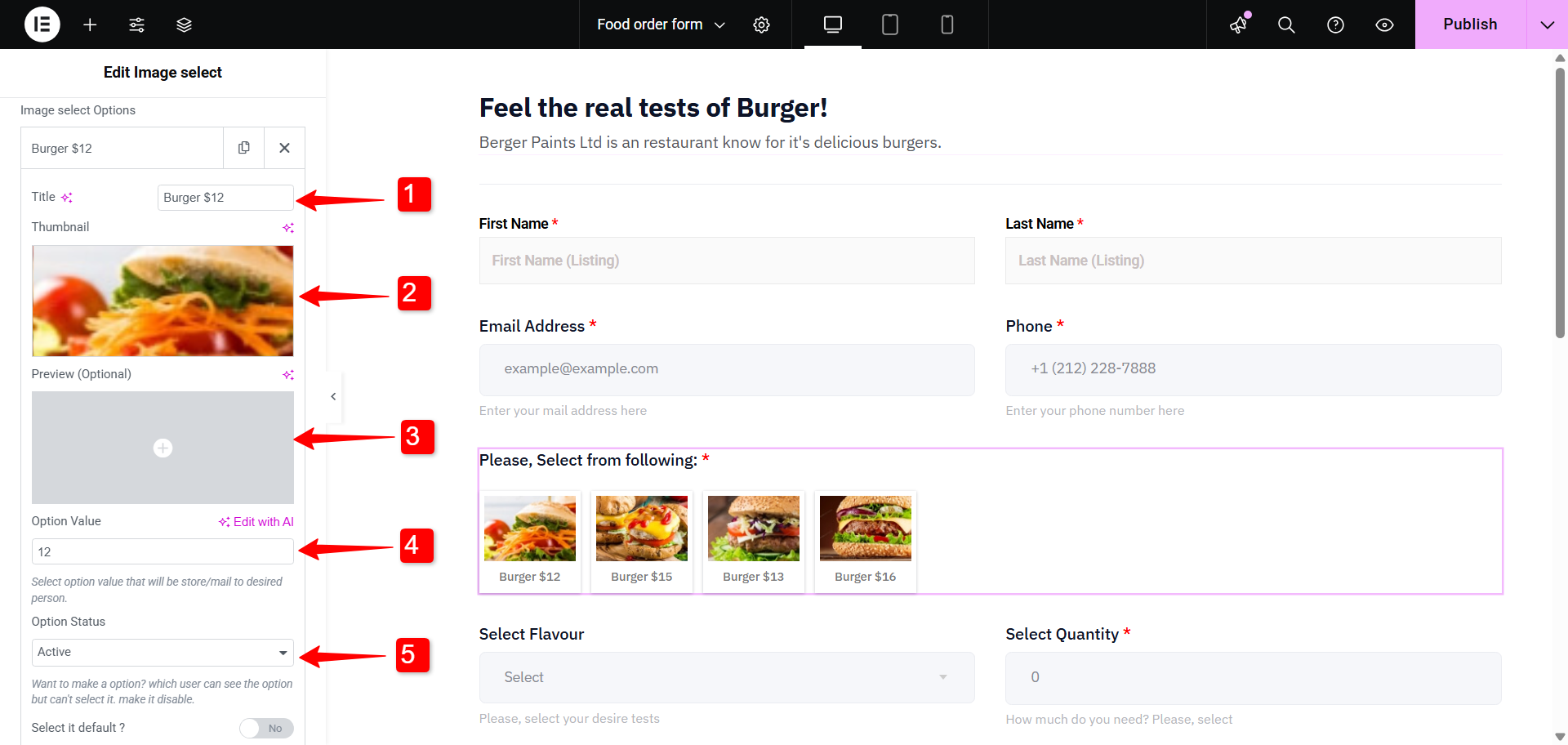Open site settings sliders icon
This screenshot has height=745, width=1568.
pos(136,25)
